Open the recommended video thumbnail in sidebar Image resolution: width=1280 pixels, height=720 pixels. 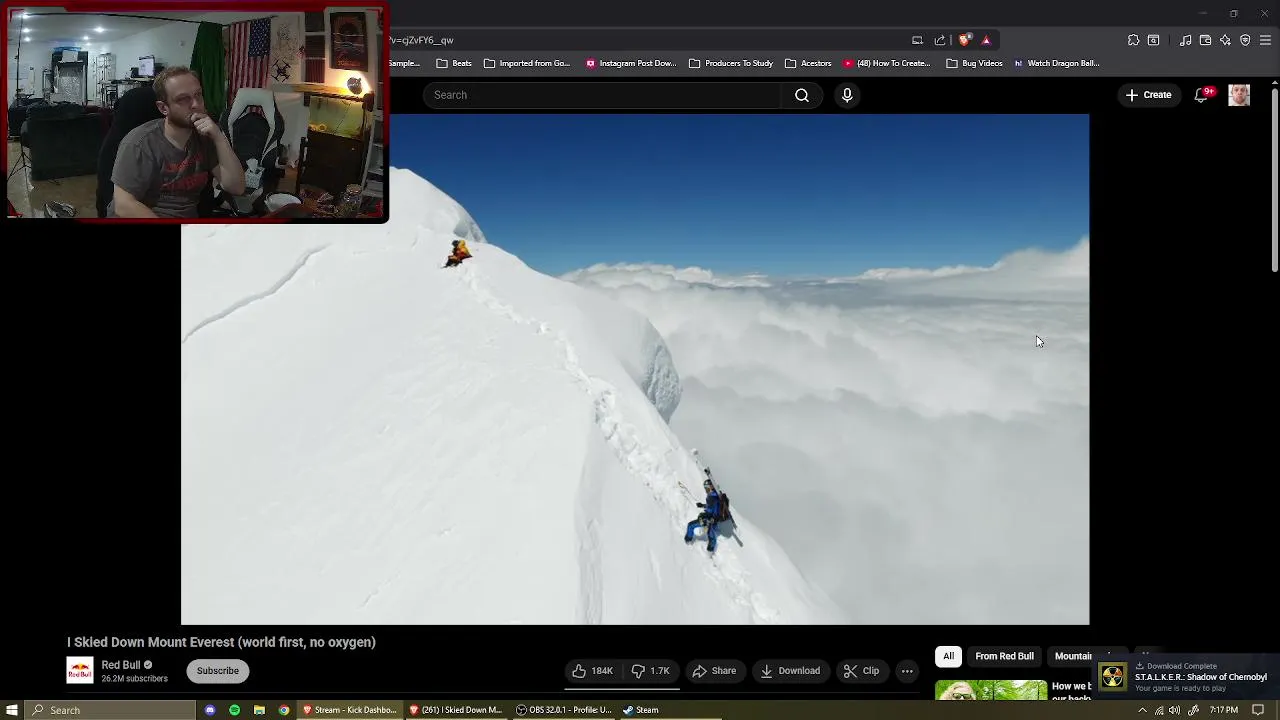tap(990, 690)
